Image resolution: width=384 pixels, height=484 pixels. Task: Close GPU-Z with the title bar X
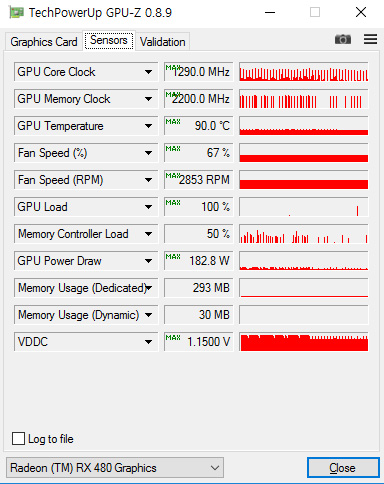tap(361, 13)
